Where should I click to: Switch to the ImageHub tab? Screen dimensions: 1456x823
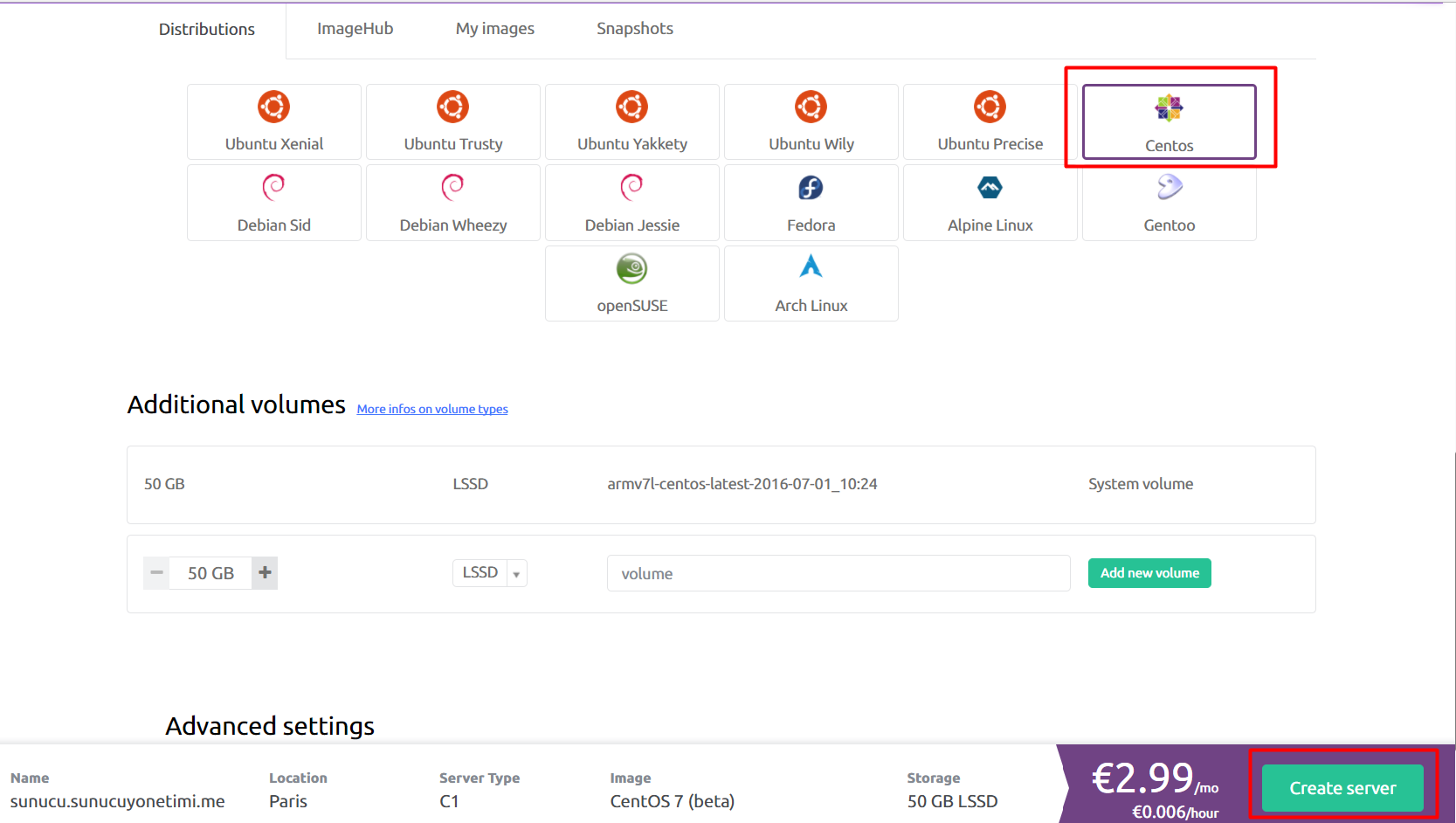pyautogui.click(x=355, y=29)
